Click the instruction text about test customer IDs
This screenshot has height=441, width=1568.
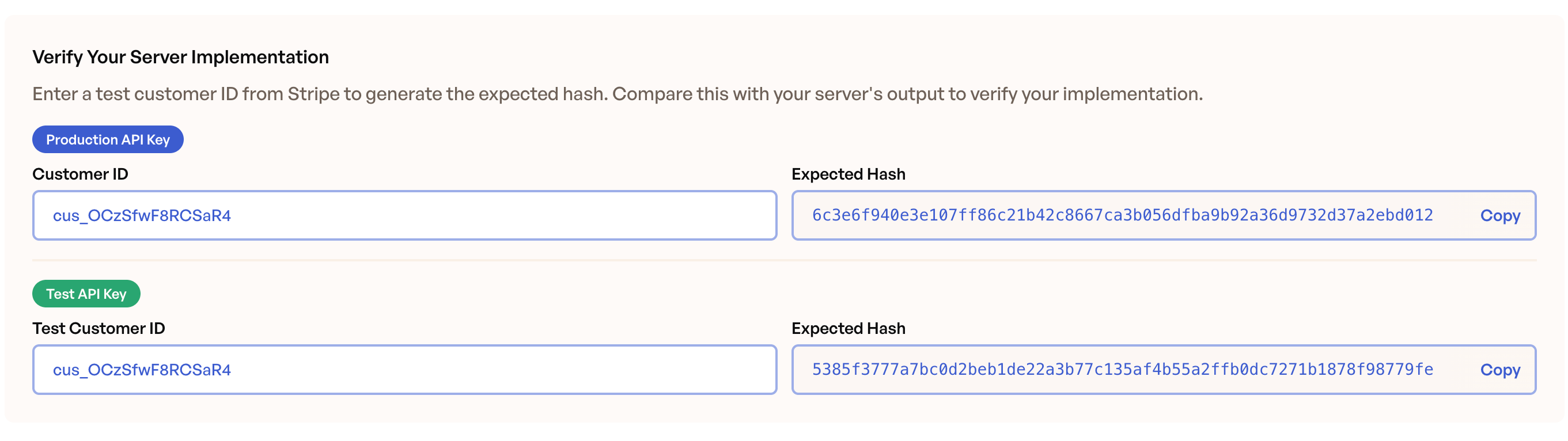[x=617, y=94]
